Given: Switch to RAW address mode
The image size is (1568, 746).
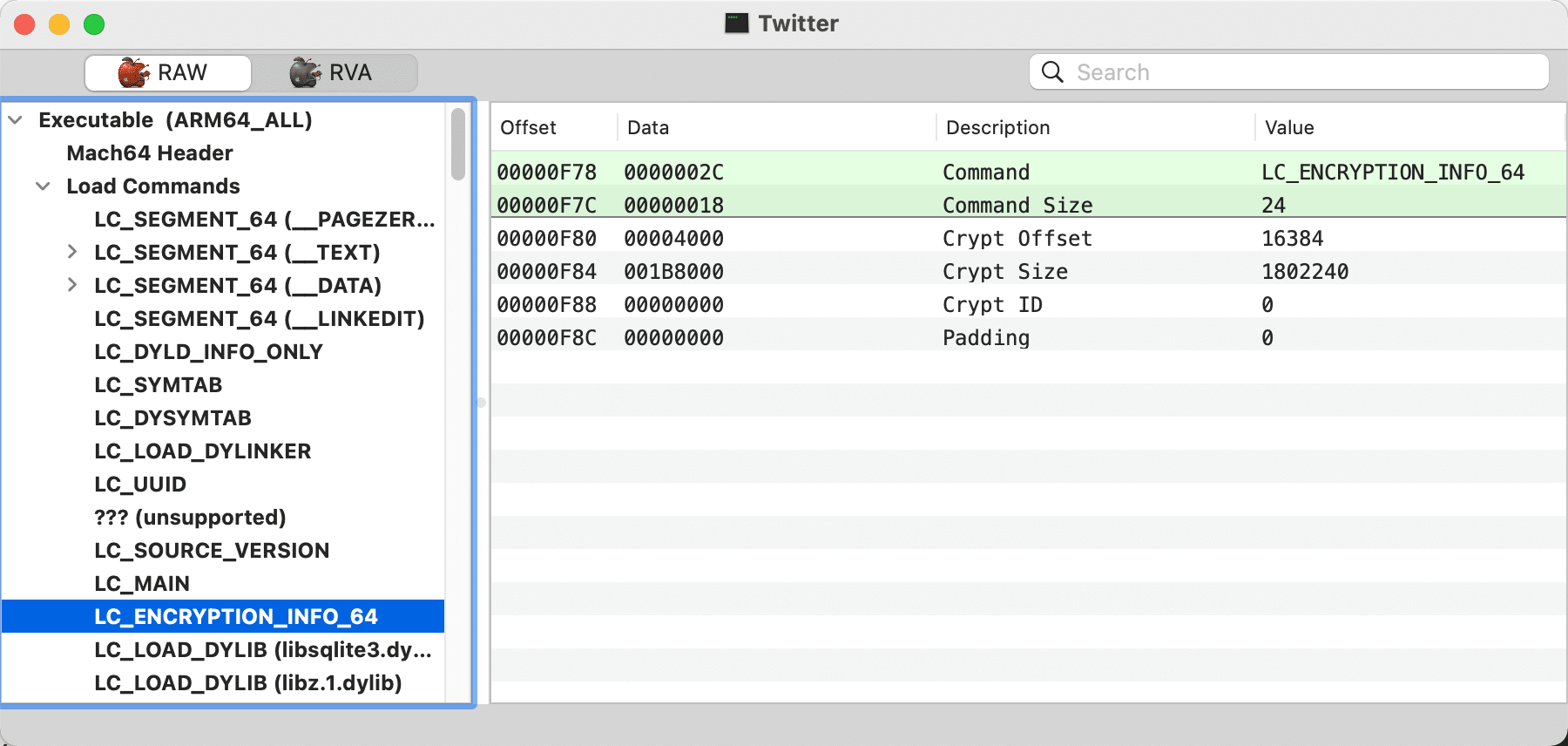Looking at the screenshot, I should coord(168,72).
